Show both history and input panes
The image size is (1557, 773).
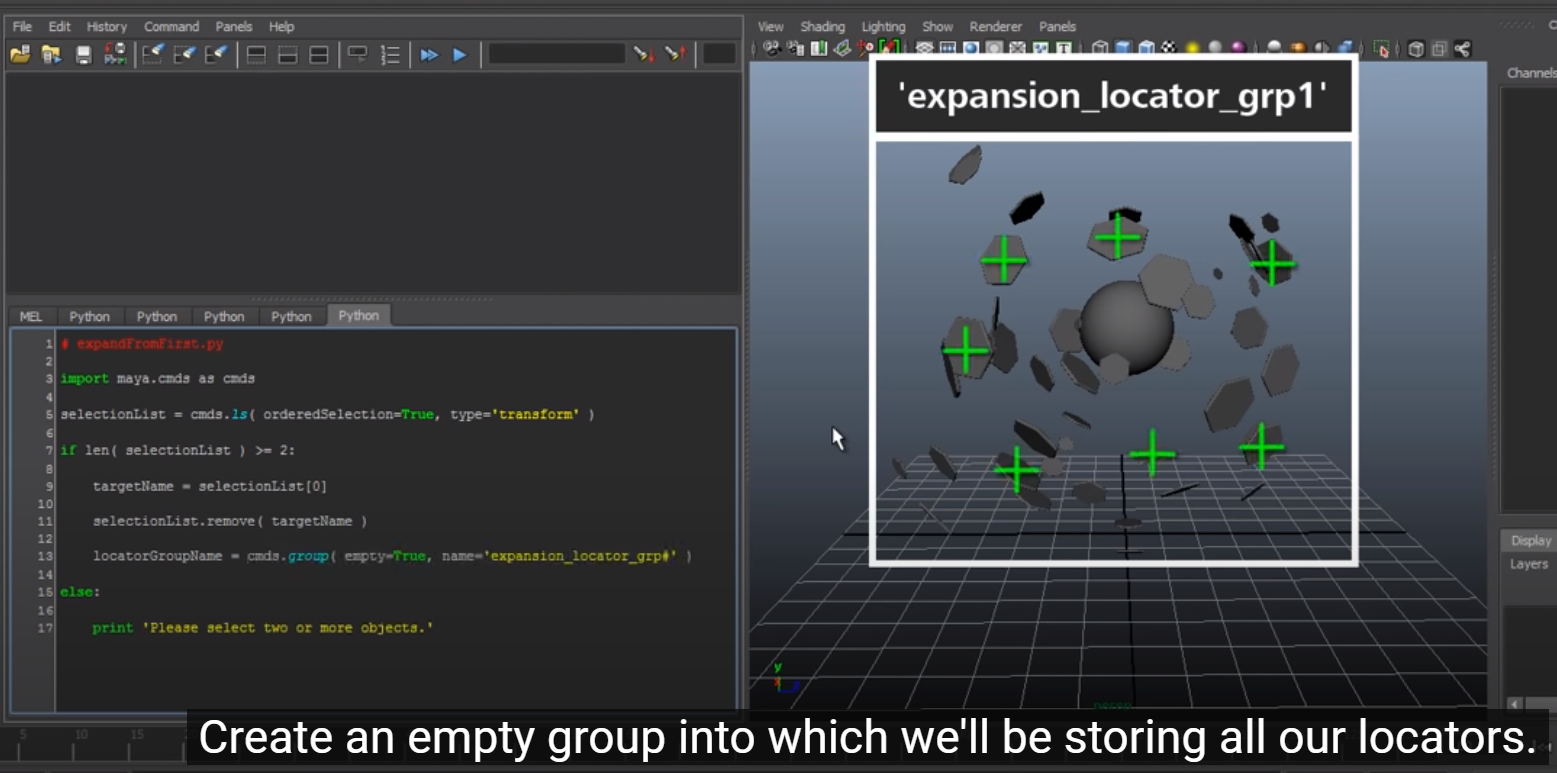(x=318, y=54)
